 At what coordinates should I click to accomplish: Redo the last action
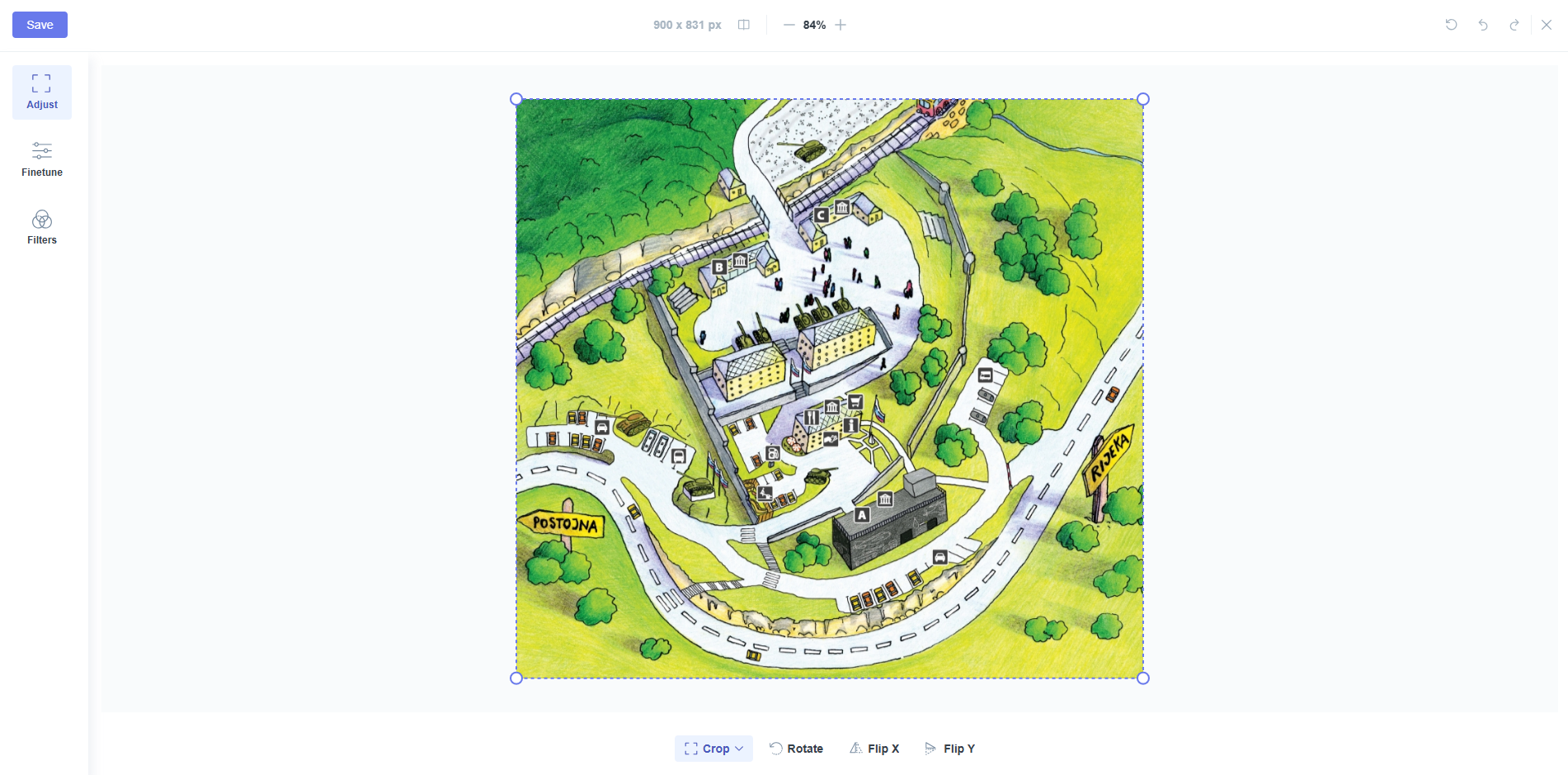[1514, 25]
